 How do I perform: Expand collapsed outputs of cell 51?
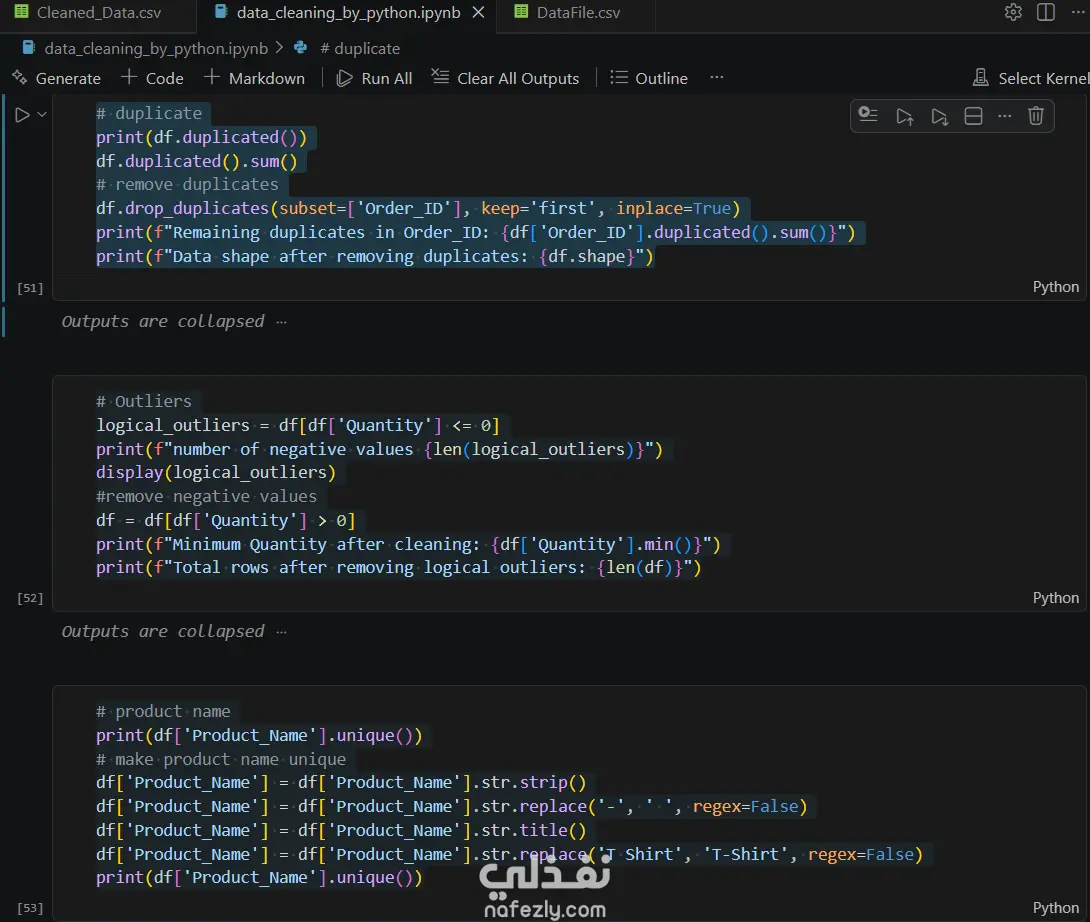coord(281,322)
